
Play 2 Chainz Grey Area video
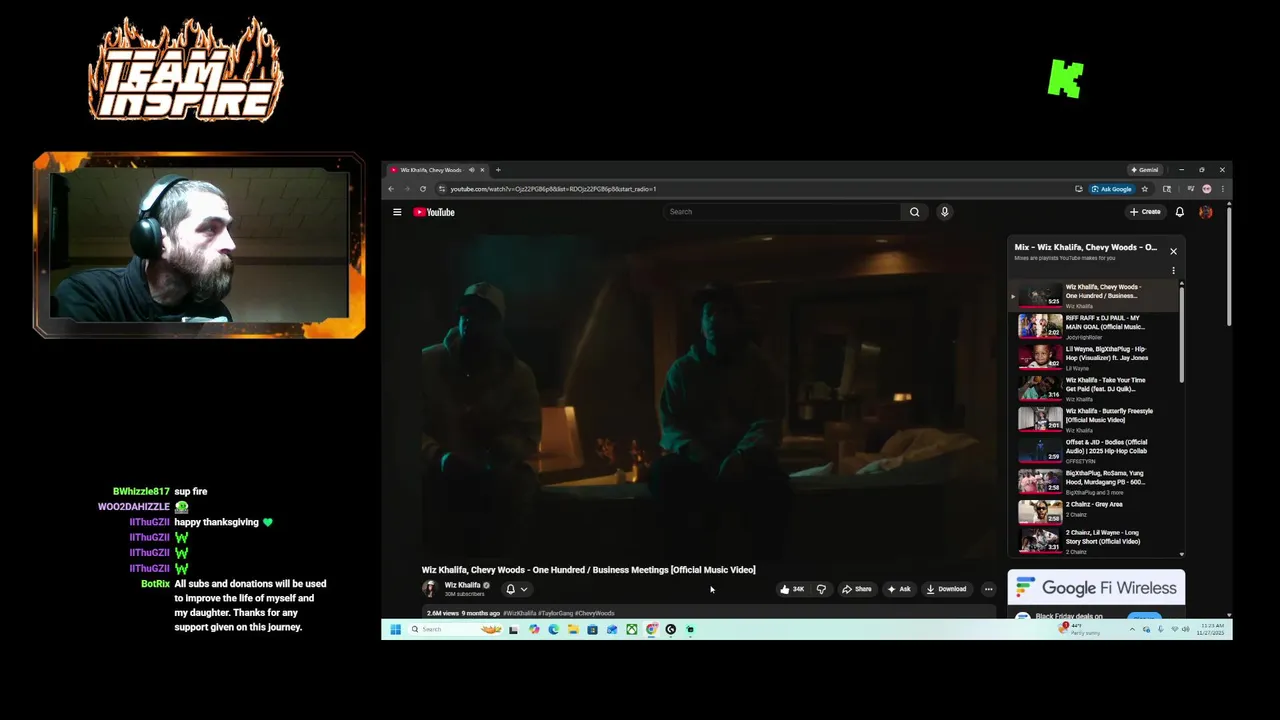1095,510
